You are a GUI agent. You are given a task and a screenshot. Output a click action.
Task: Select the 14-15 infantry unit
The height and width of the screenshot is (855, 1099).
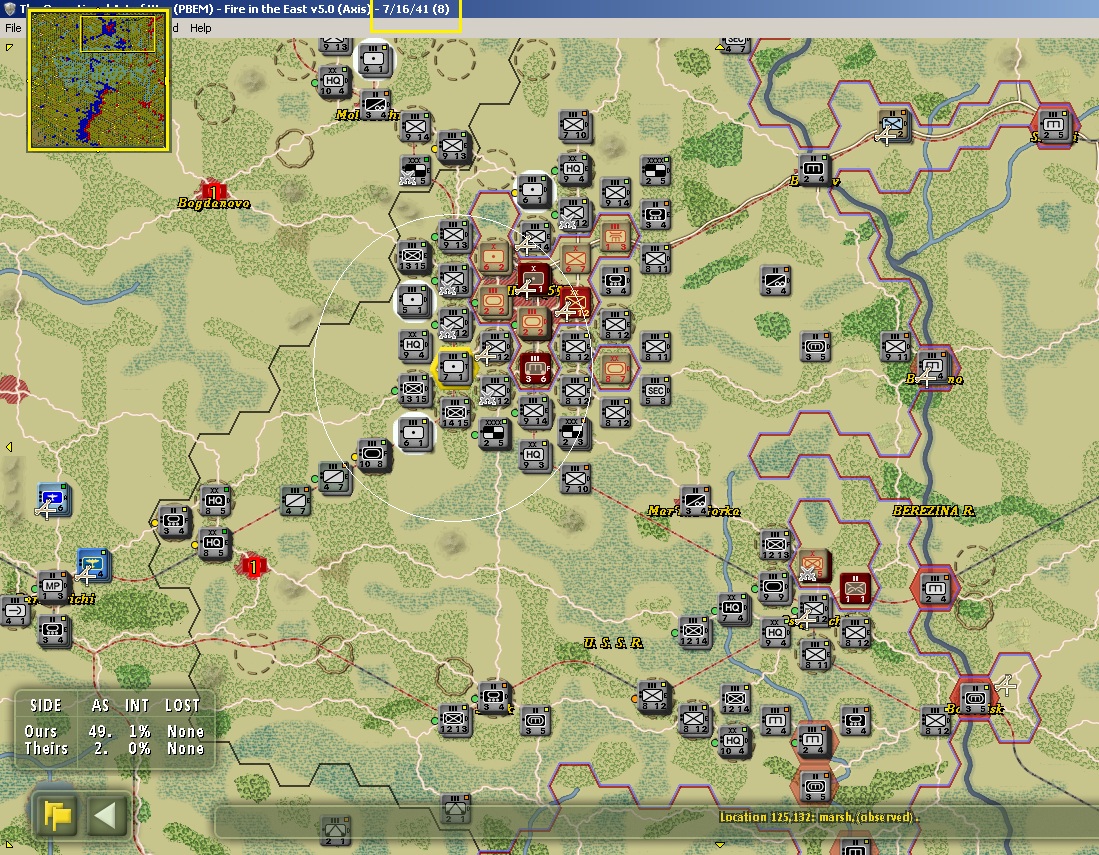(x=454, y=413)
